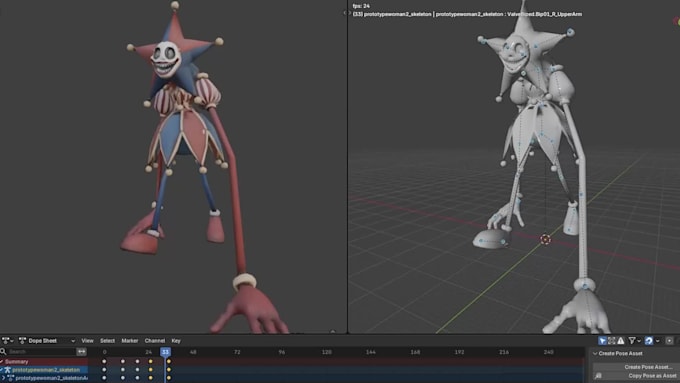Click frame 72 on the timeline ruler
This screenshot has height=383, width=680.
pyautogui.click(x=237, y=352)
